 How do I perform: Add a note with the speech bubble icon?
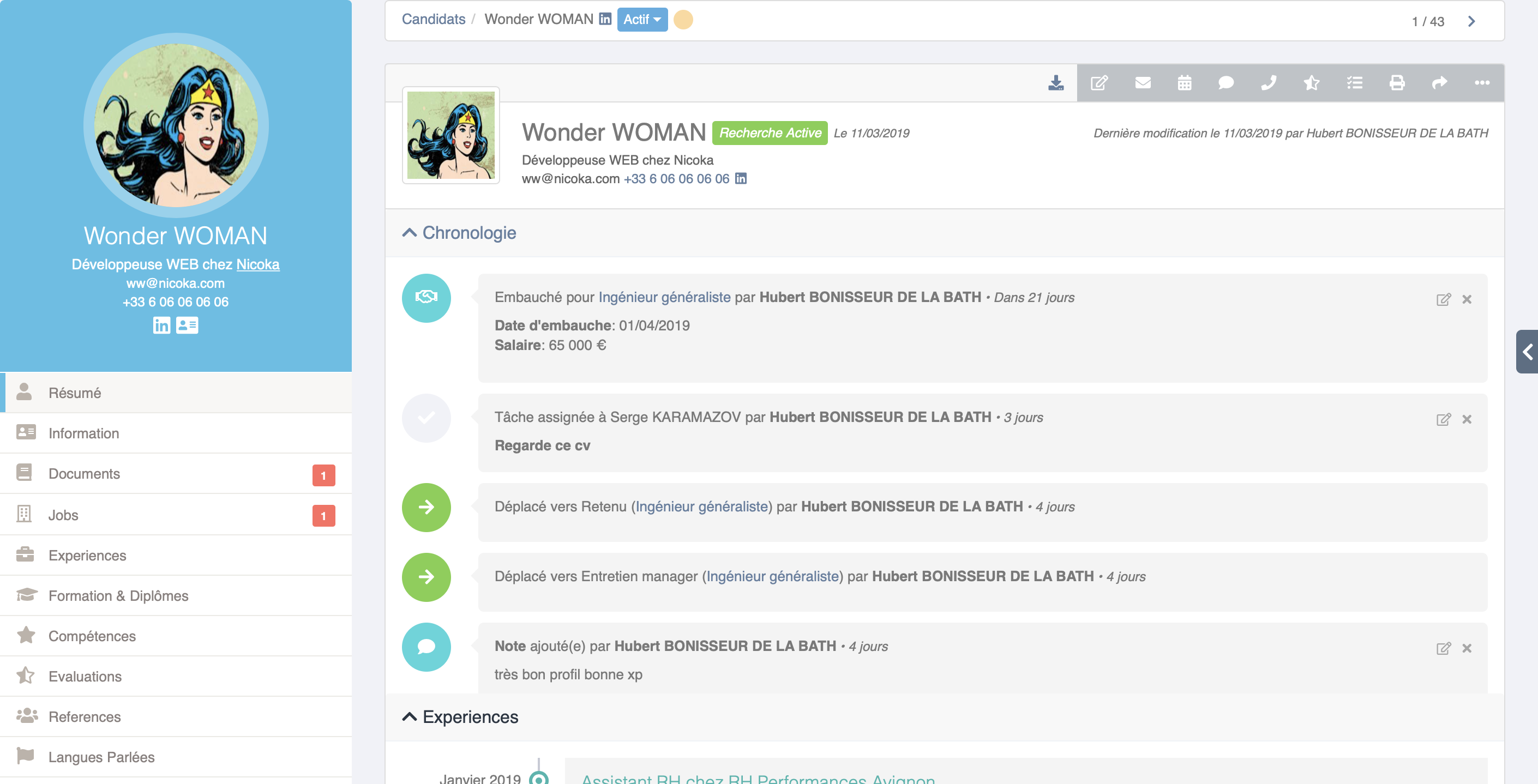point(1225,83)
